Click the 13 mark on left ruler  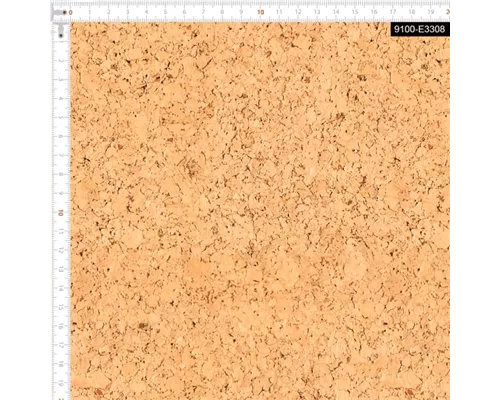coord(61,269)
